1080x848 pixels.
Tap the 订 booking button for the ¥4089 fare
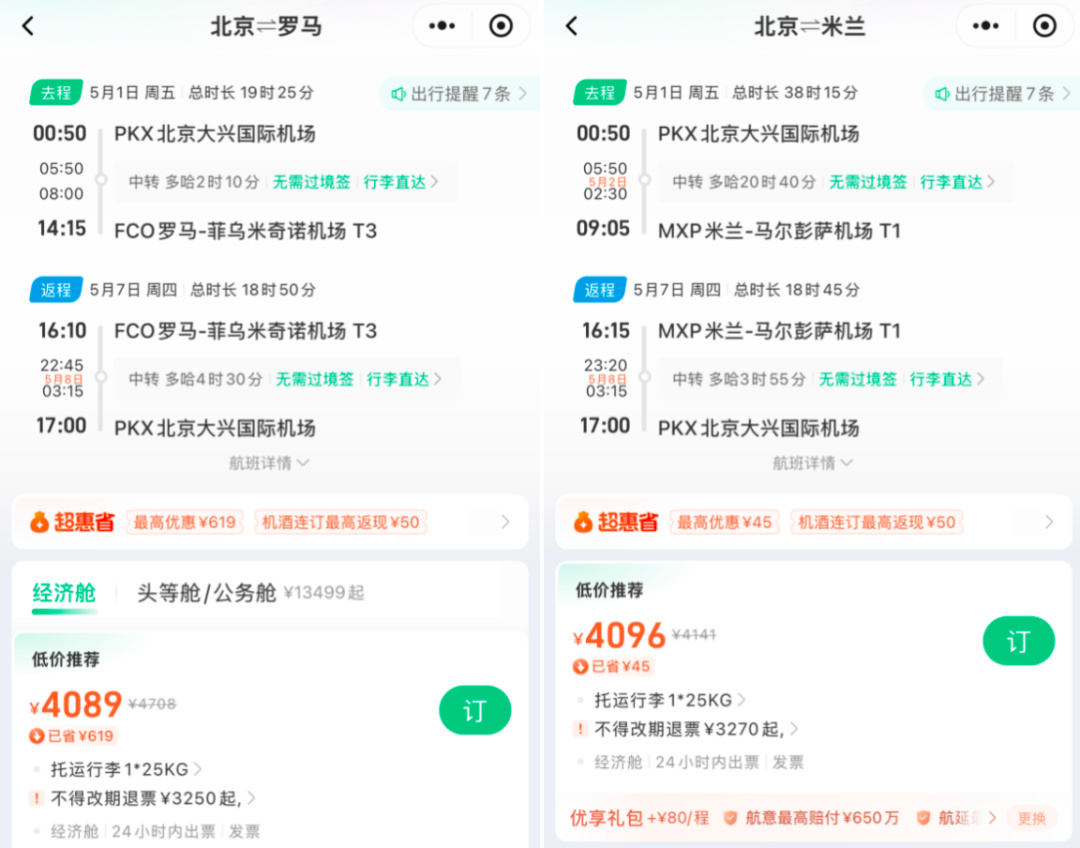475,710
